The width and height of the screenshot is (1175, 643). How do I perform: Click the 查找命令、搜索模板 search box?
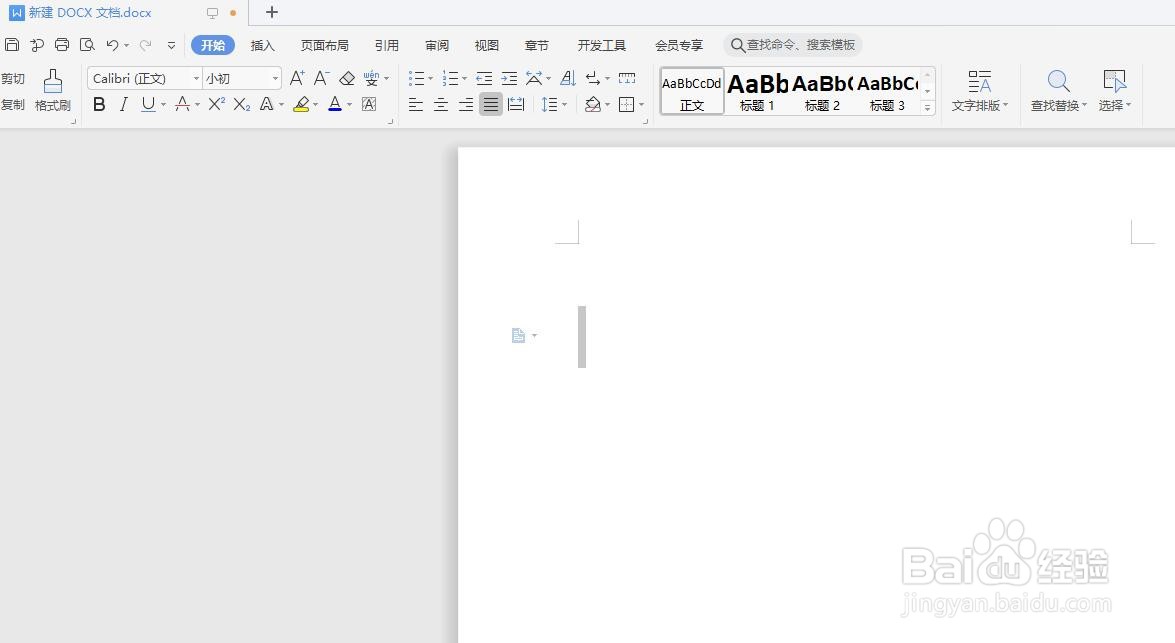pos(793,45)
